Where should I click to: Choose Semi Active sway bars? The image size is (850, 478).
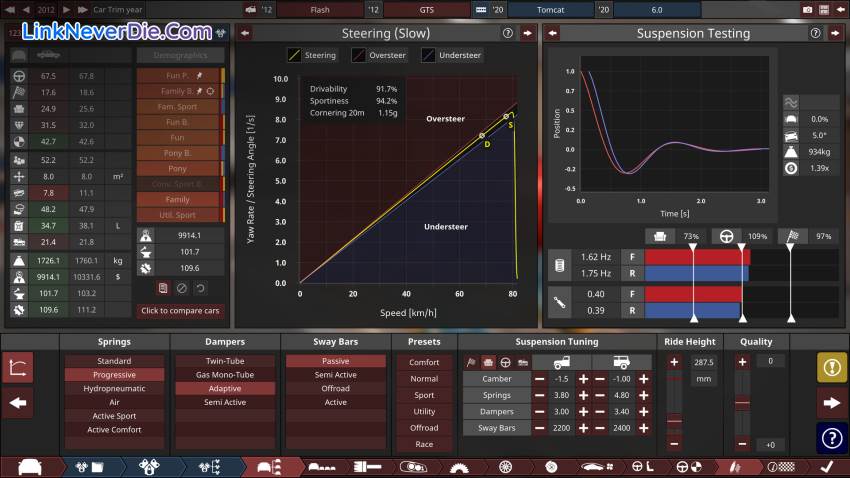(x=336, y=375)
